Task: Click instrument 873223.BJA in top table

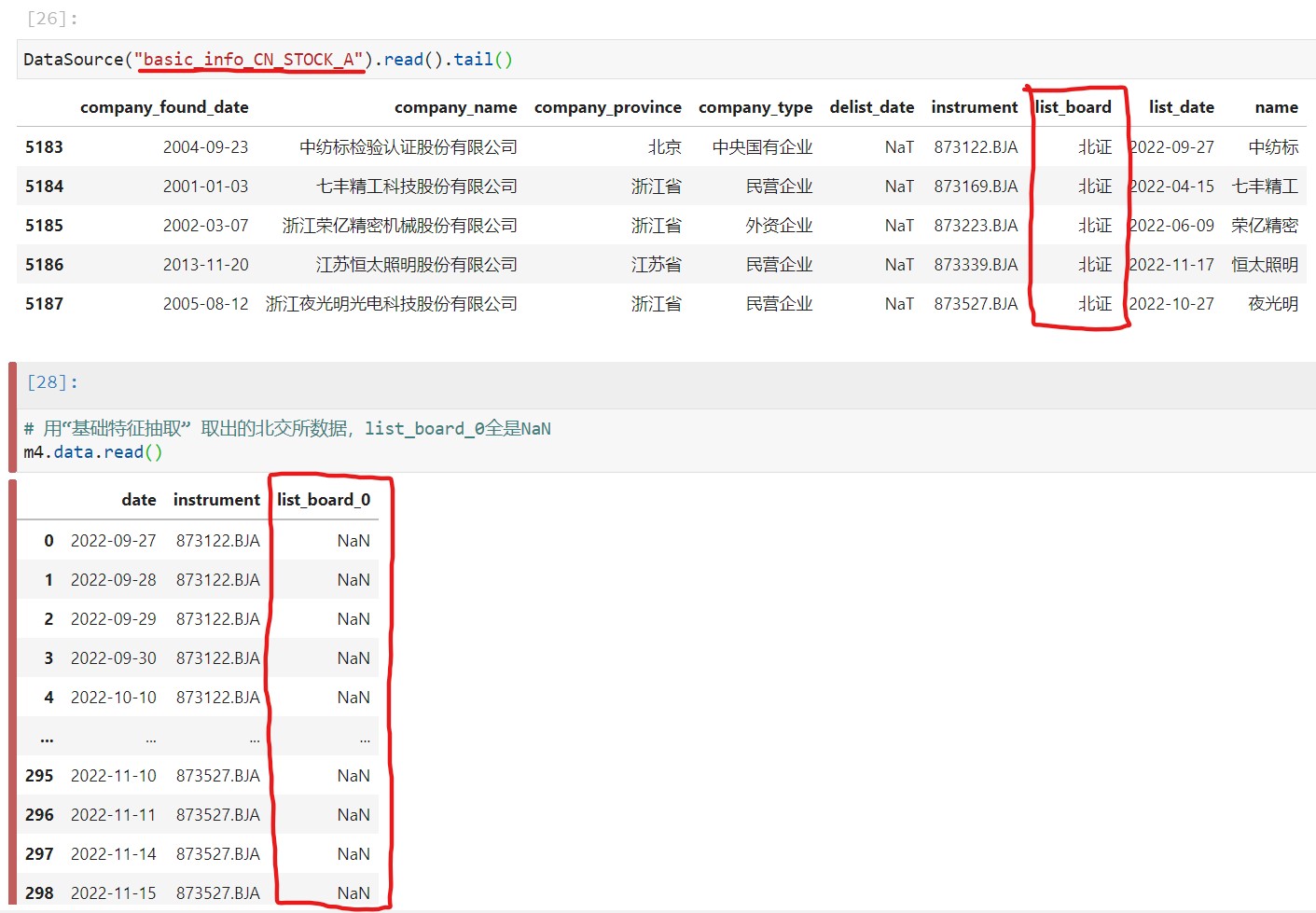Action: coord(977,226)
